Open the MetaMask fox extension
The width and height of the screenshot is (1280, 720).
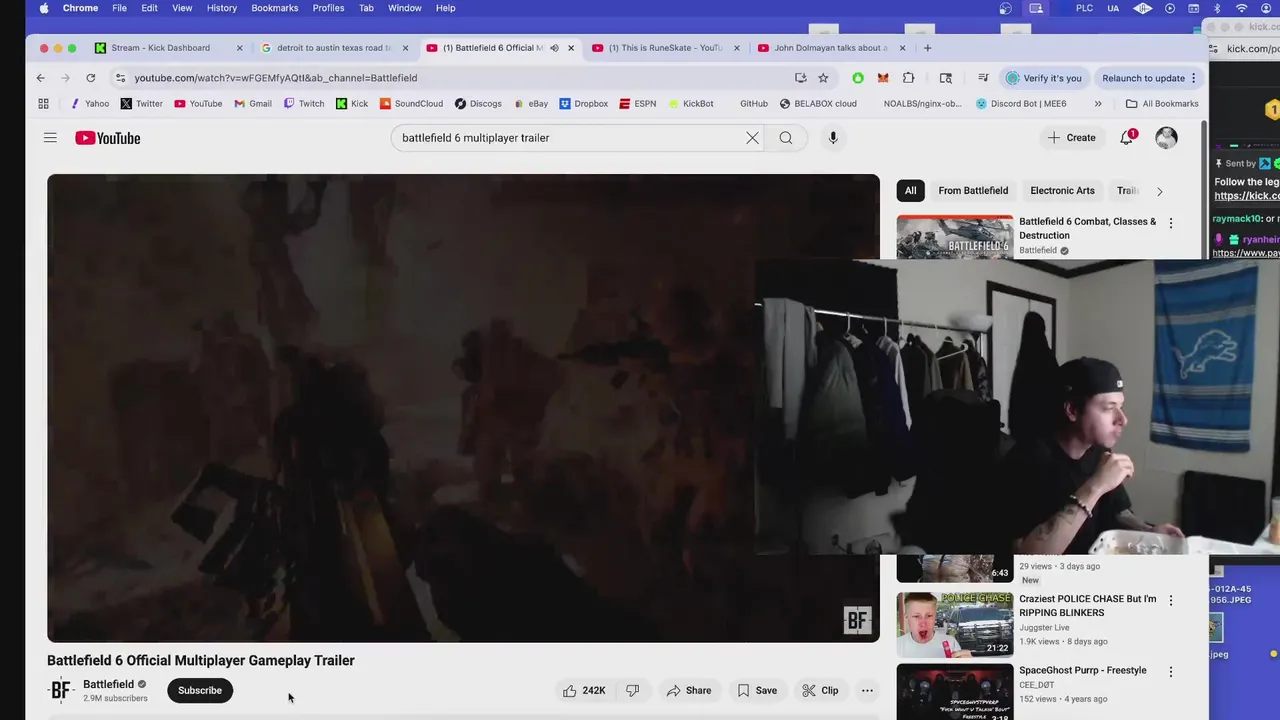coord(883,78)
